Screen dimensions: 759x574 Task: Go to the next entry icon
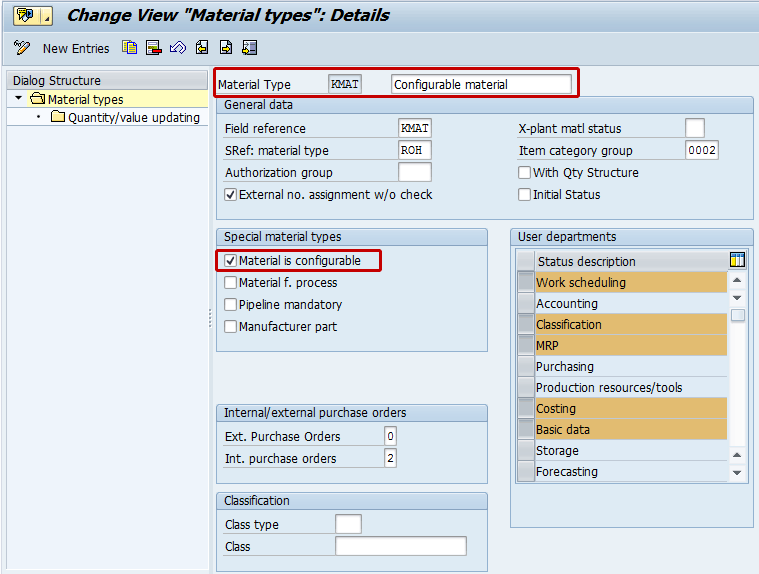coord(226,48)
